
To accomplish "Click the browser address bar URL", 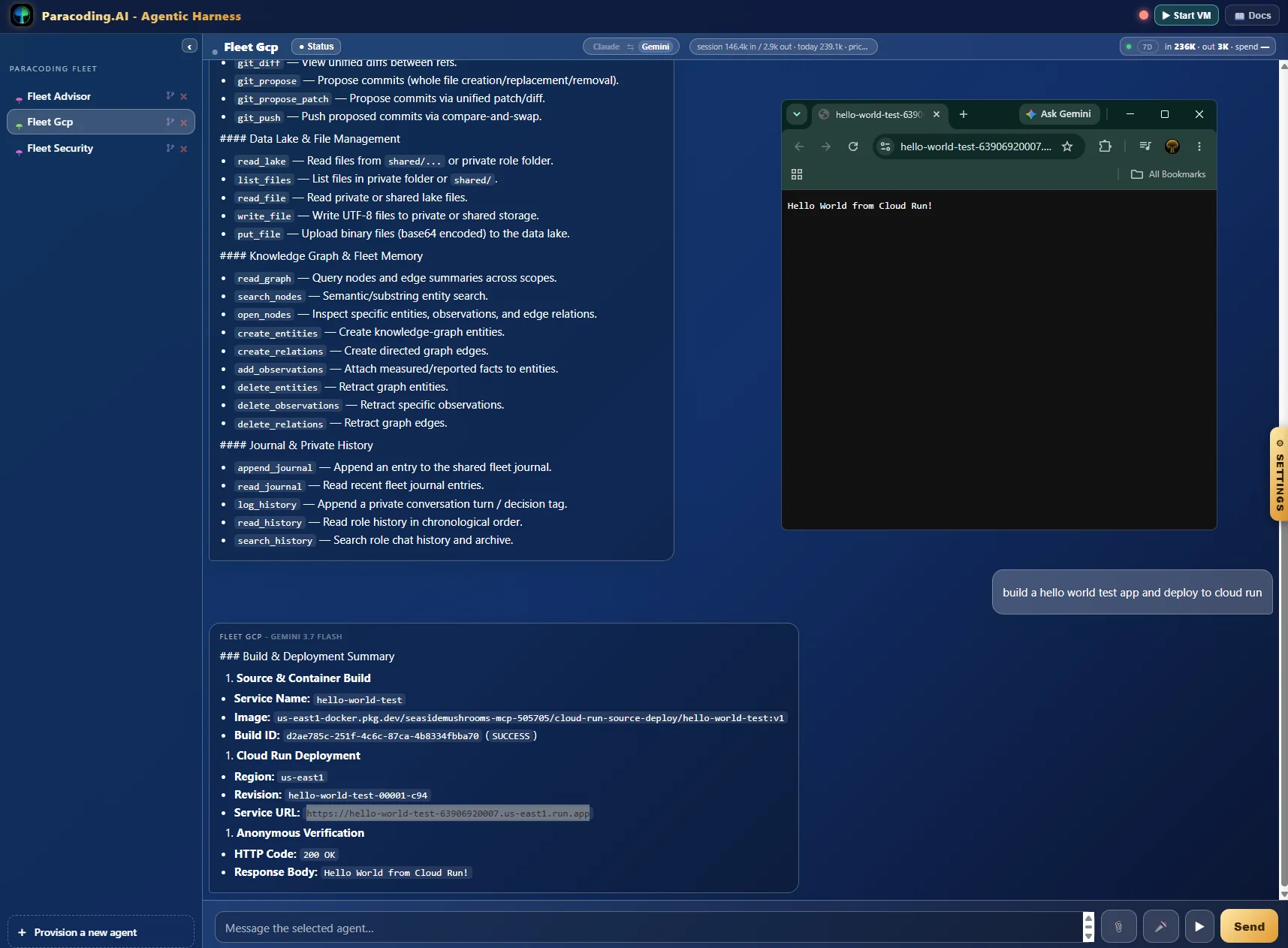I will pyautogui.click(x=976, y=146).
